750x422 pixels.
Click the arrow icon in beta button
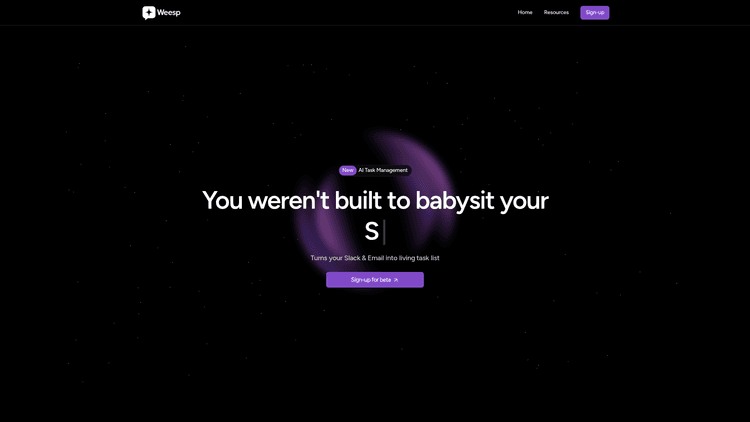(x=396, y=280)
